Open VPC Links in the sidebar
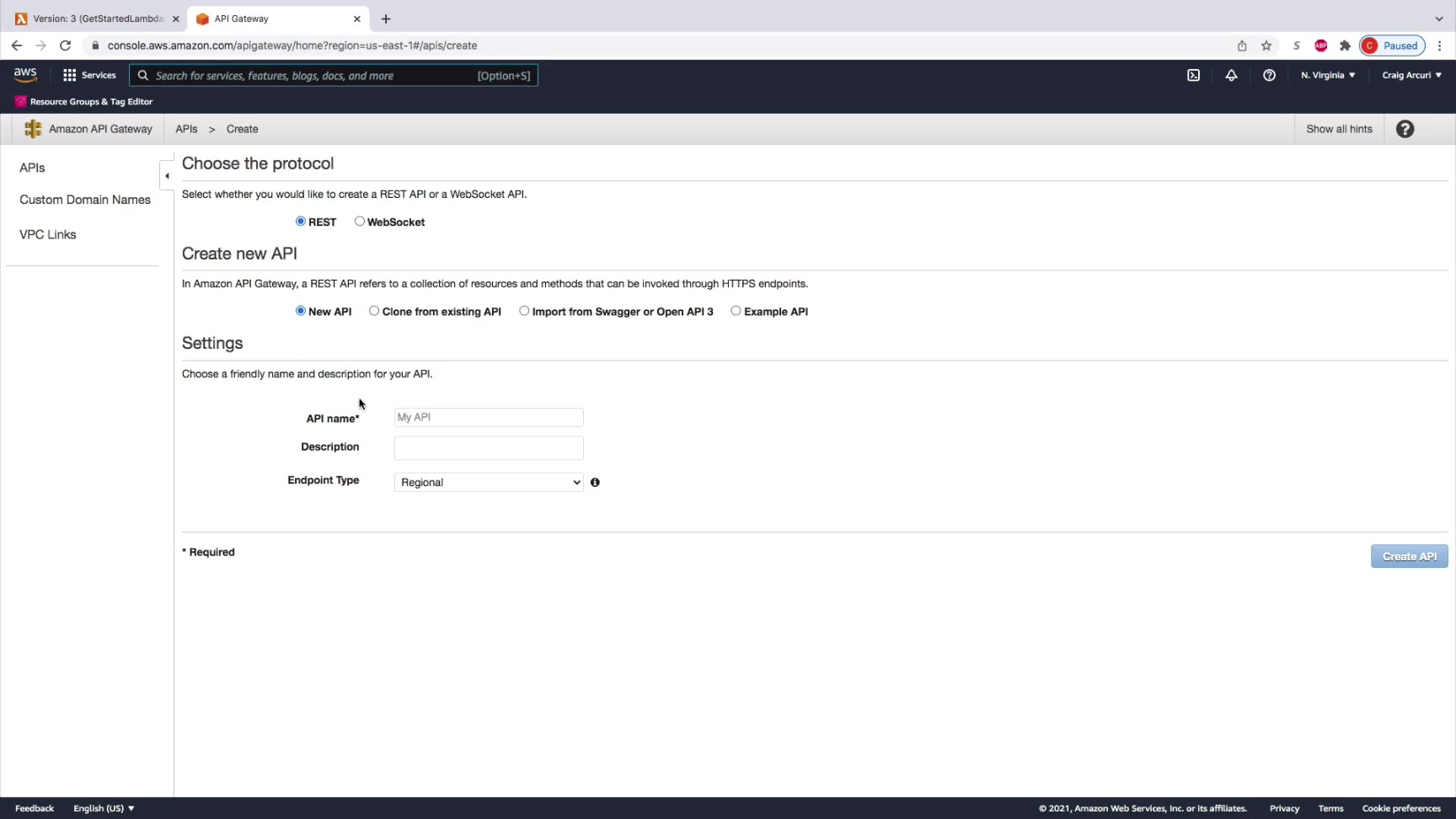The width and height of the screenshot is (1456, 819). pyautogui.click(x=48, y=234)
